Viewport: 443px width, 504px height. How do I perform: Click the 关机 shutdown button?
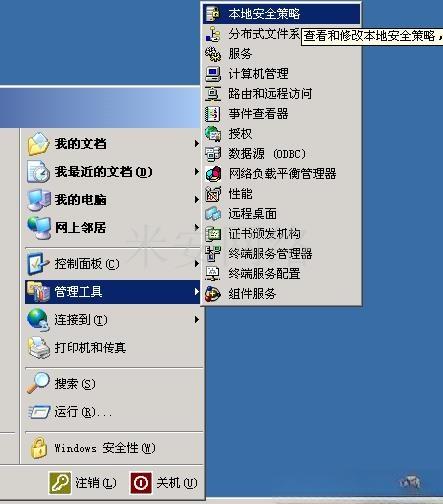(x=164, y=482)
